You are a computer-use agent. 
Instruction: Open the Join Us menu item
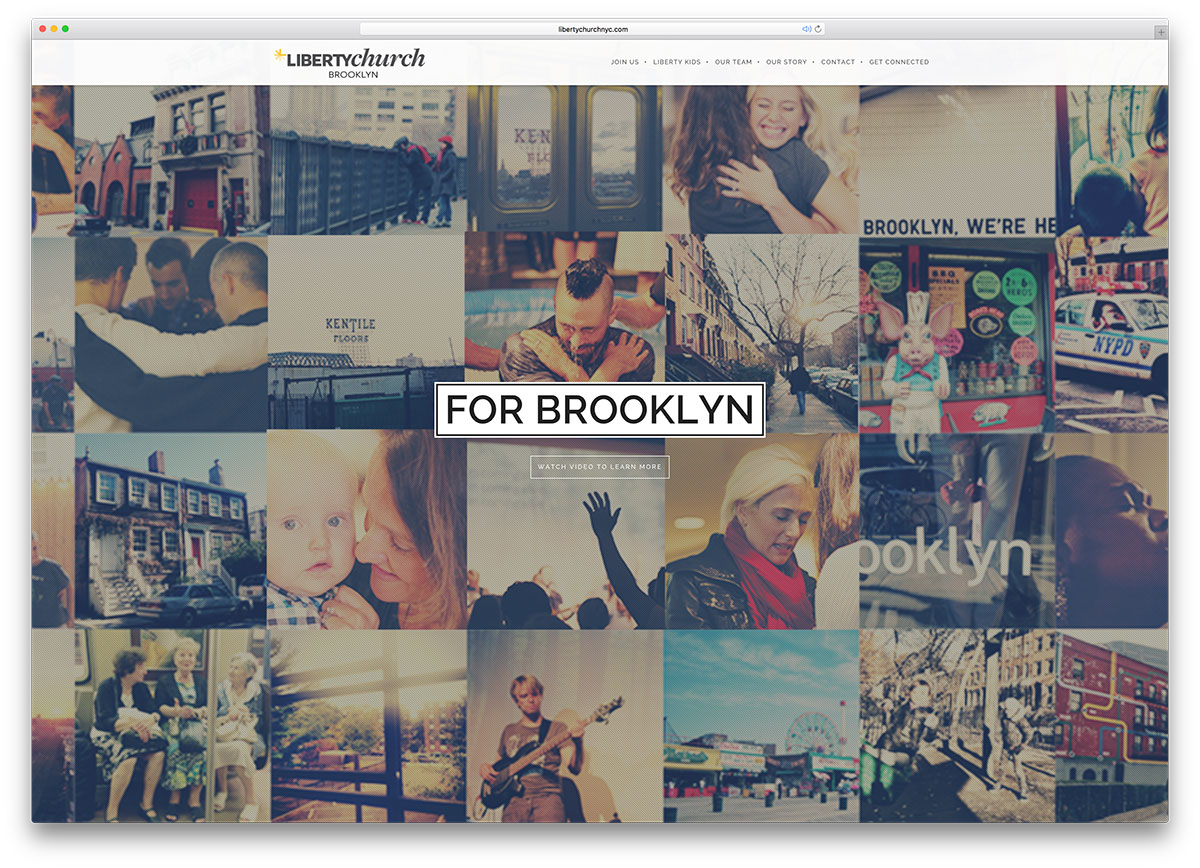[625, 62]
